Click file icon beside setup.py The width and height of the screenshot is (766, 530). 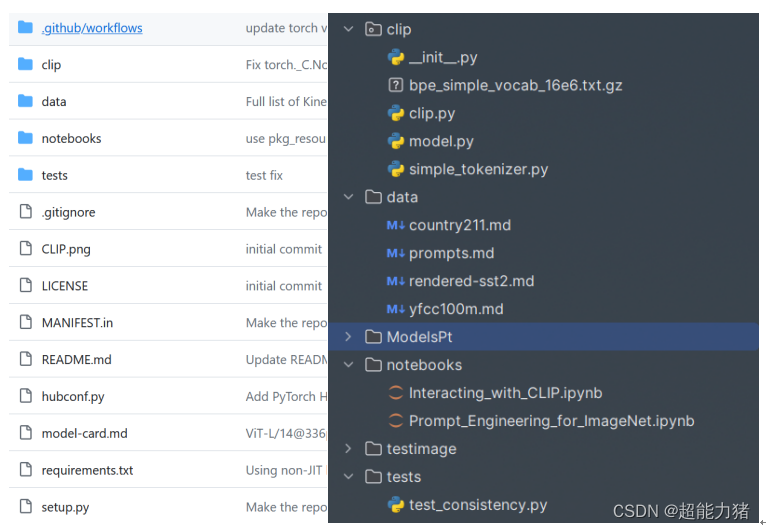(25, 506)
